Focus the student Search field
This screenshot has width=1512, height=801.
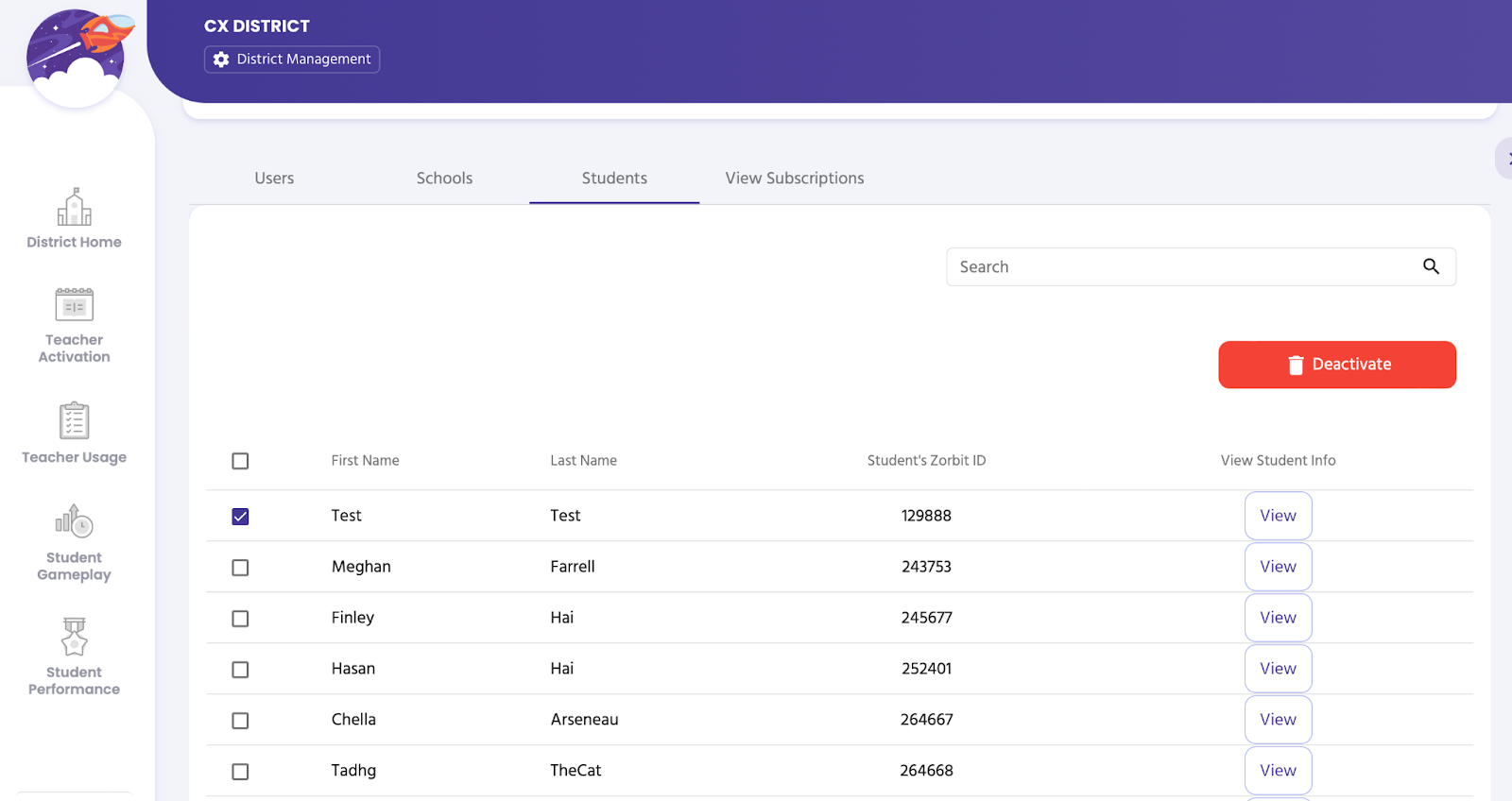coord(1201,266)
